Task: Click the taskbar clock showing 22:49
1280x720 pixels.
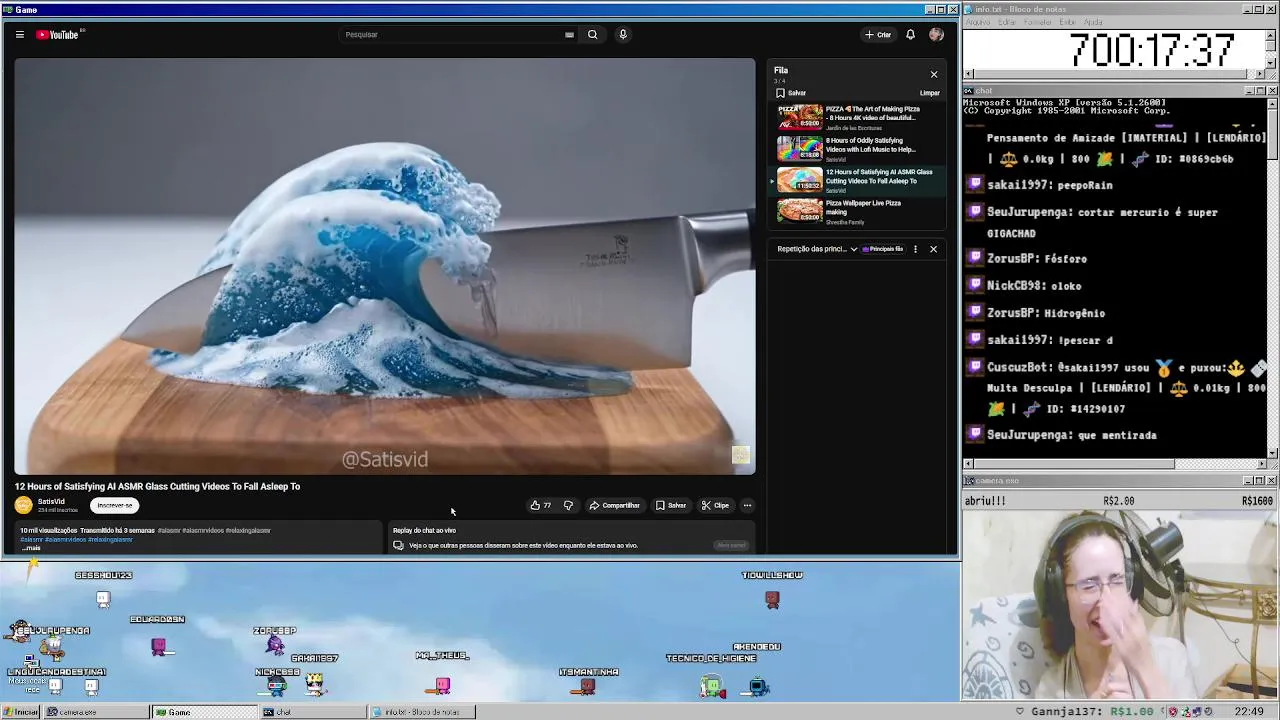Action: pos(1248,712)
